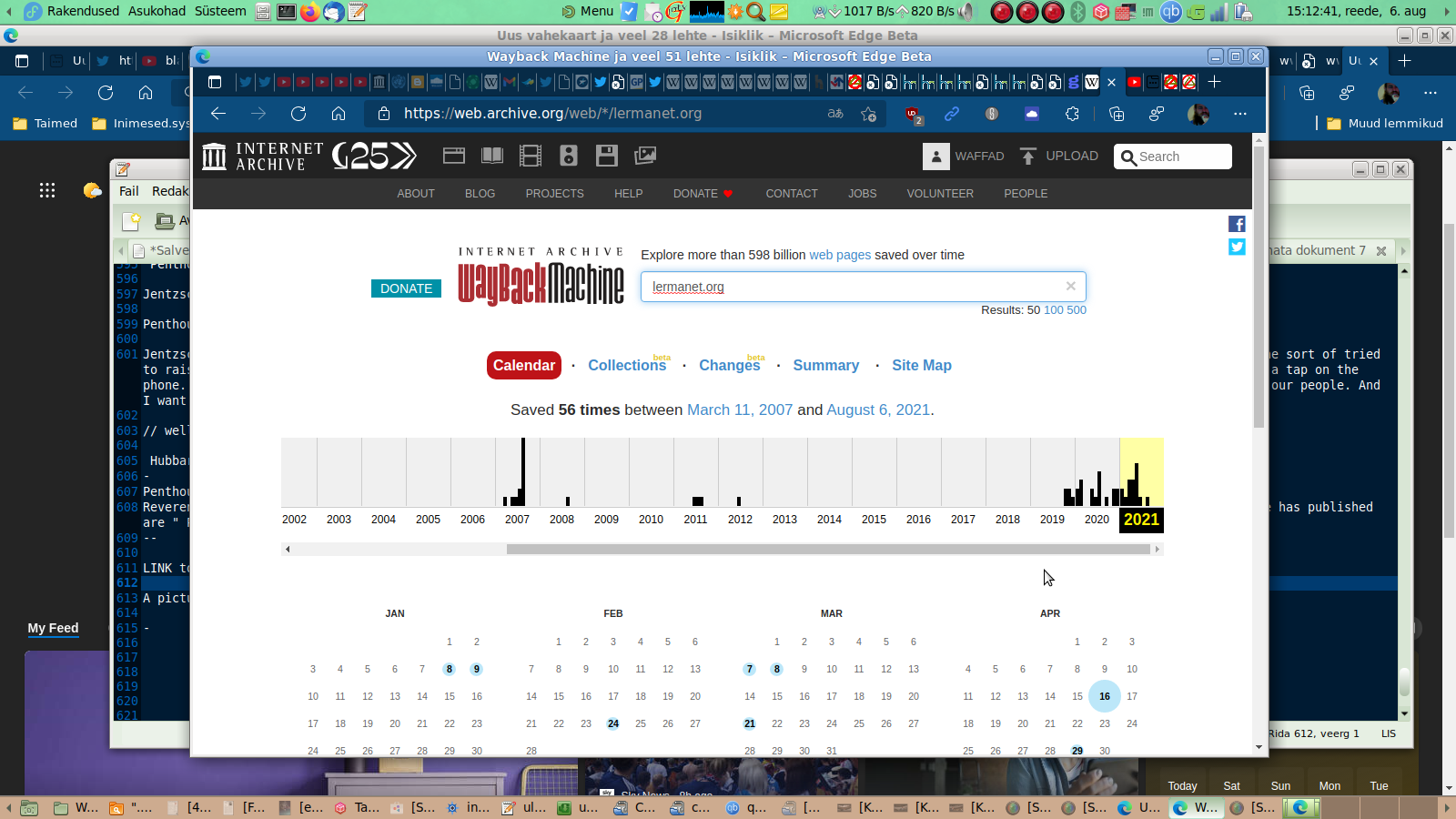
Task: Launch Firefox from the top panel
Action: (310, 12)
